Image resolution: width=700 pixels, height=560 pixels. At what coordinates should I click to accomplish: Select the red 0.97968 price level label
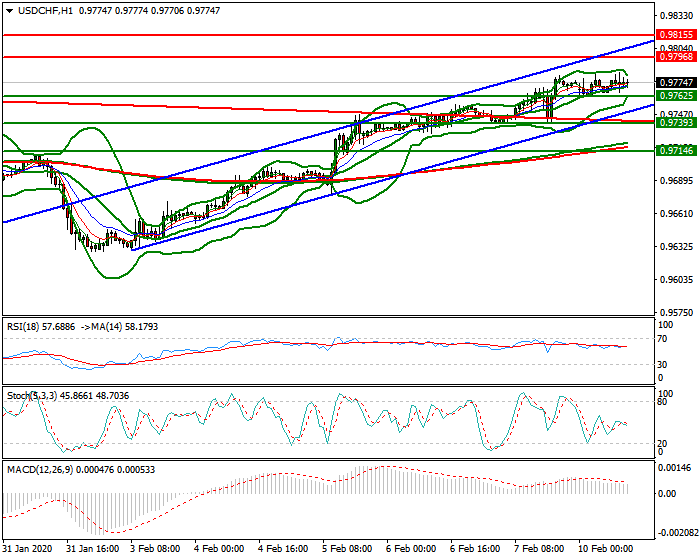click(677, 57)
